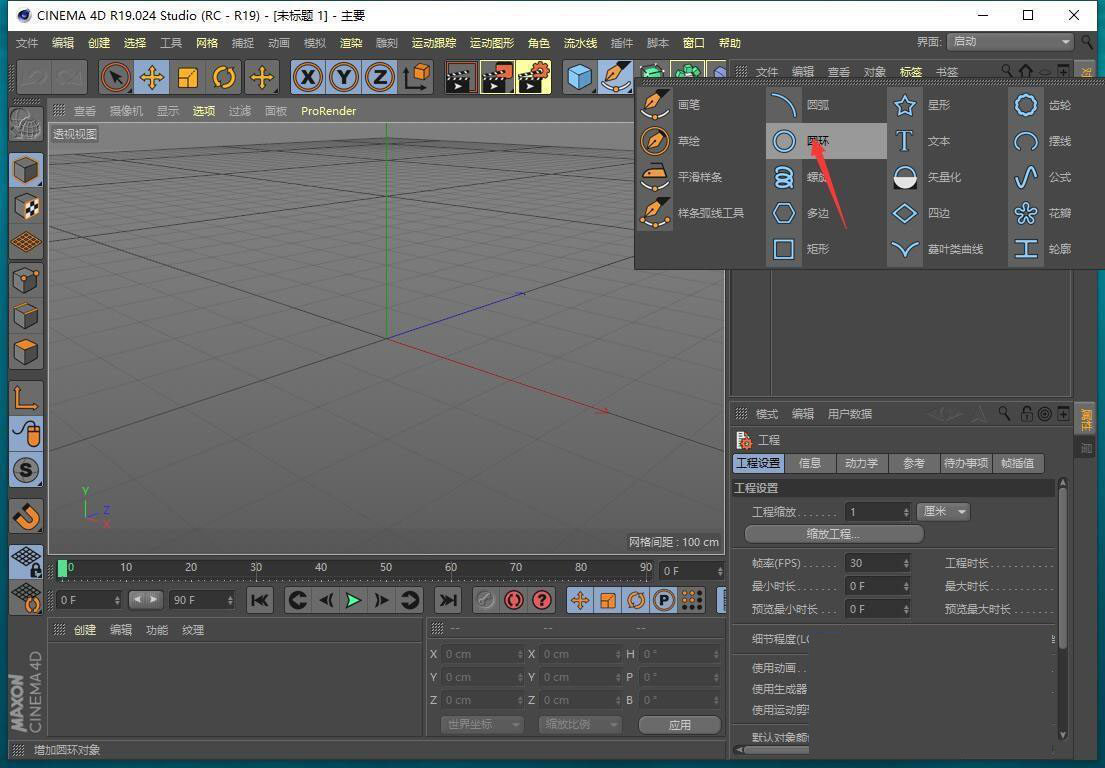Toggle the Z axis lock

tap(380, 78)
